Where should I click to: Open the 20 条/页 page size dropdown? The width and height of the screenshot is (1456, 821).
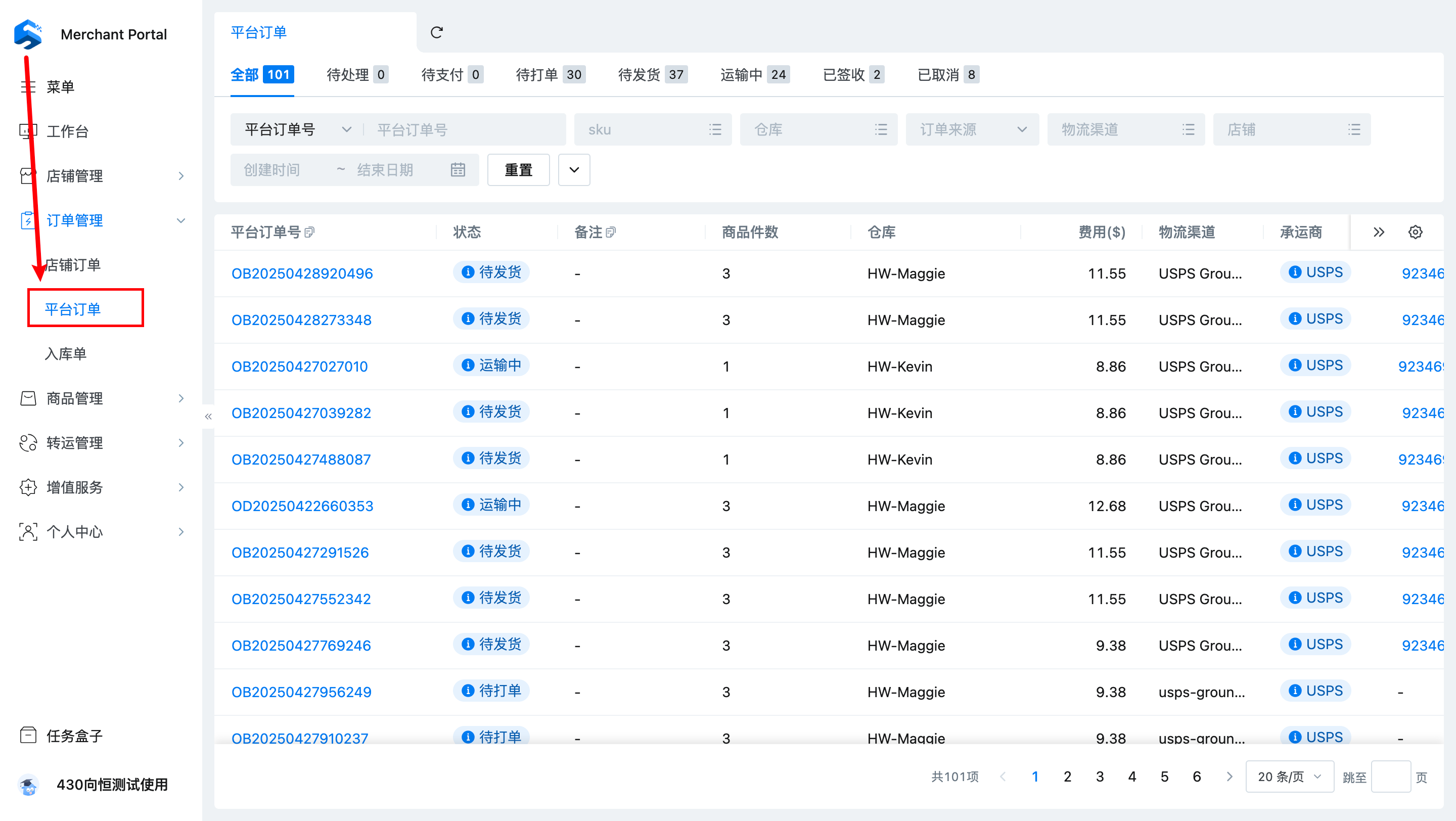[x=1289, y=777]
